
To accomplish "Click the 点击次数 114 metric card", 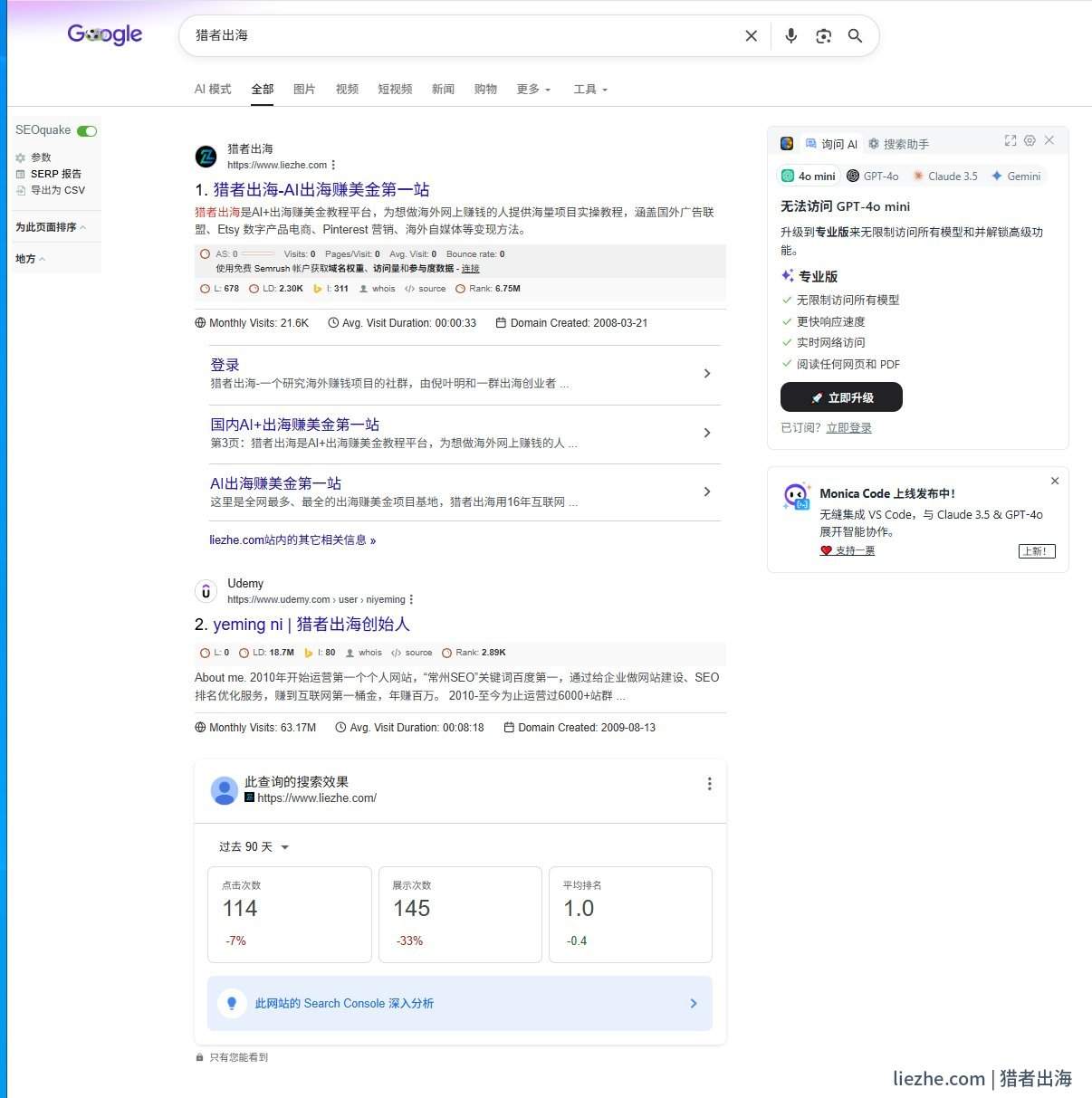I will 290,914.
